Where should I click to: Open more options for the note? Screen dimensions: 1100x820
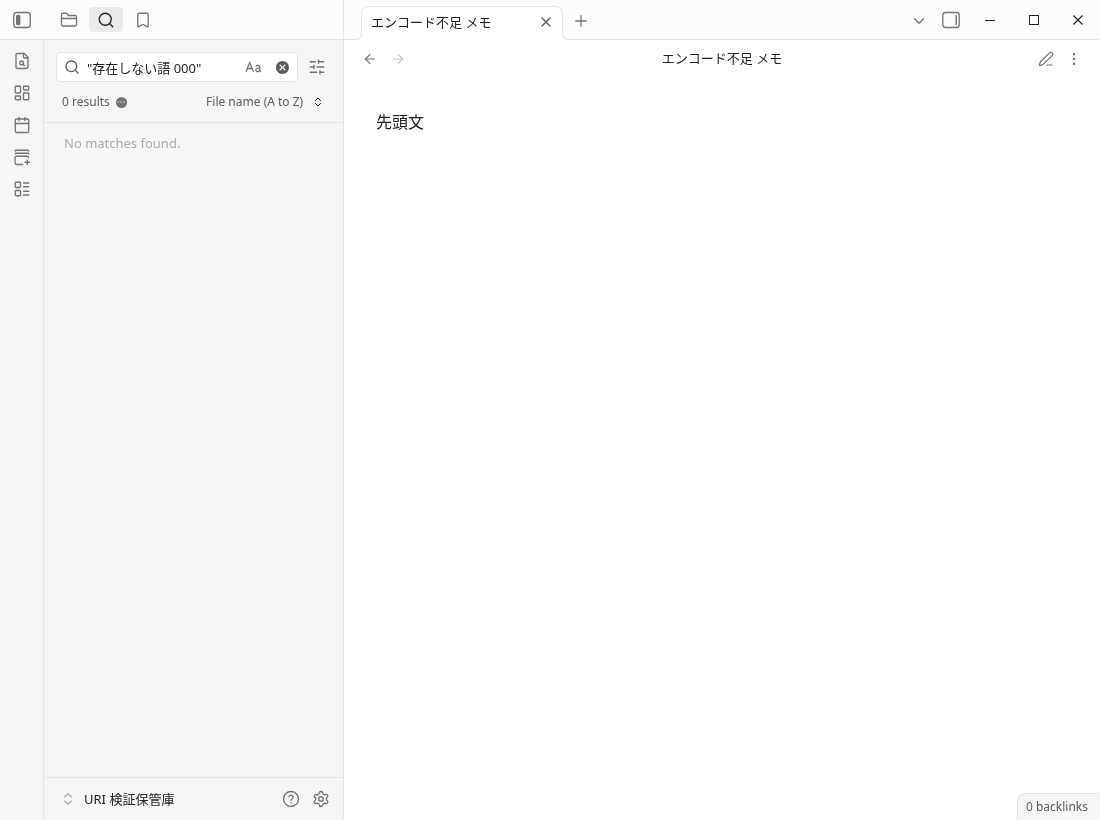pyautogui.click(x=1074, y=59)
